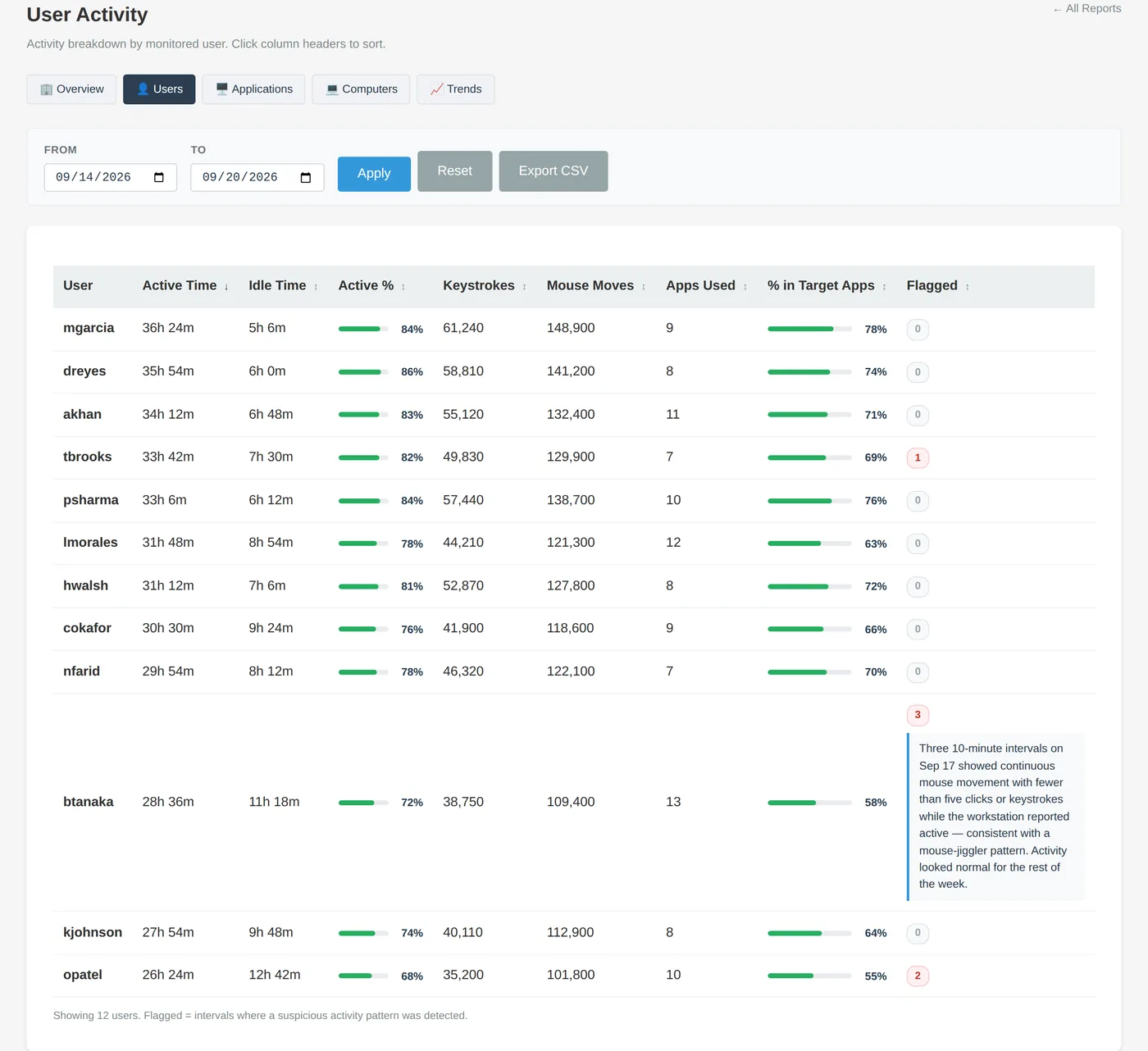Expand the flagged badge for tbrooks
The image size is (1148, 1051).
pyautogui.click(x=918, y=457)
